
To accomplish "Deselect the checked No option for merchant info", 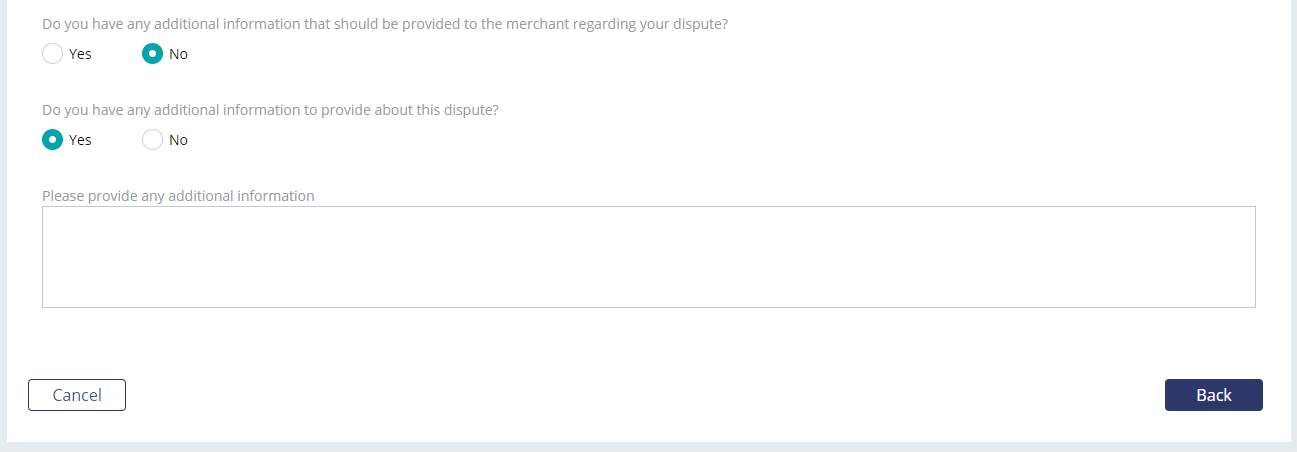I will pyautogui.click(x=152, y=54).
